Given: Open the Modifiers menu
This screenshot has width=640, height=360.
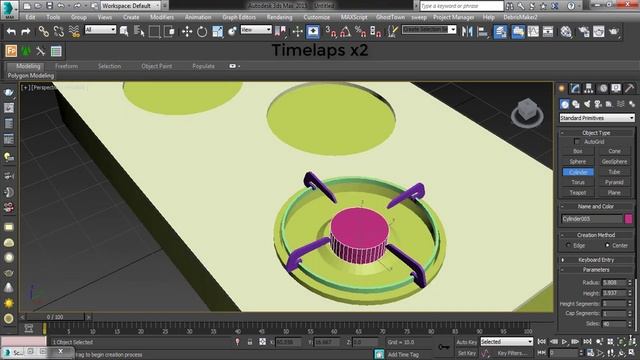Looking at the screenshot, I should [x=162, y=17].
